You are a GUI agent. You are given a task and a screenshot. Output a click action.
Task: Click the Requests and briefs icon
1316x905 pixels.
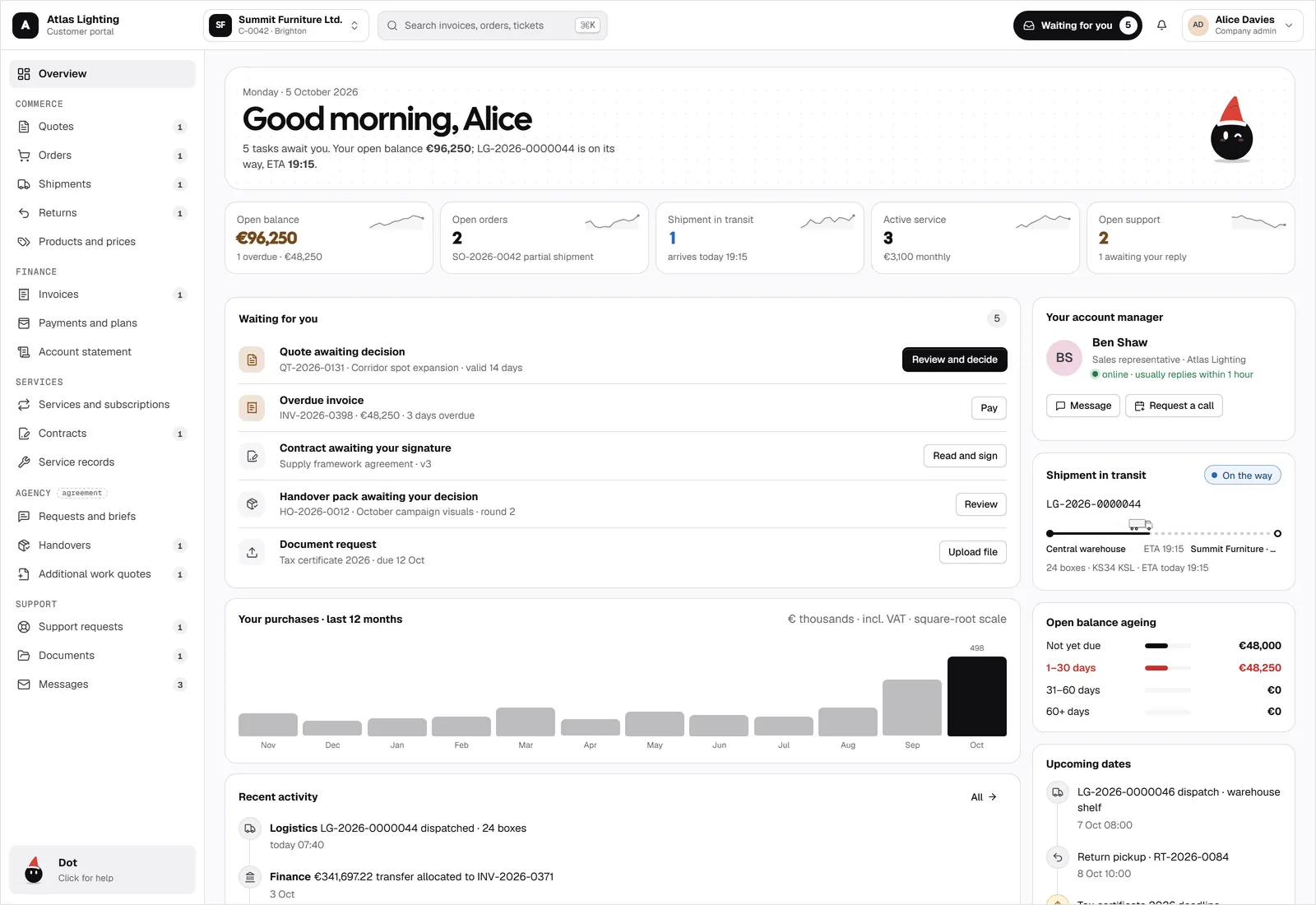[24, 517]
